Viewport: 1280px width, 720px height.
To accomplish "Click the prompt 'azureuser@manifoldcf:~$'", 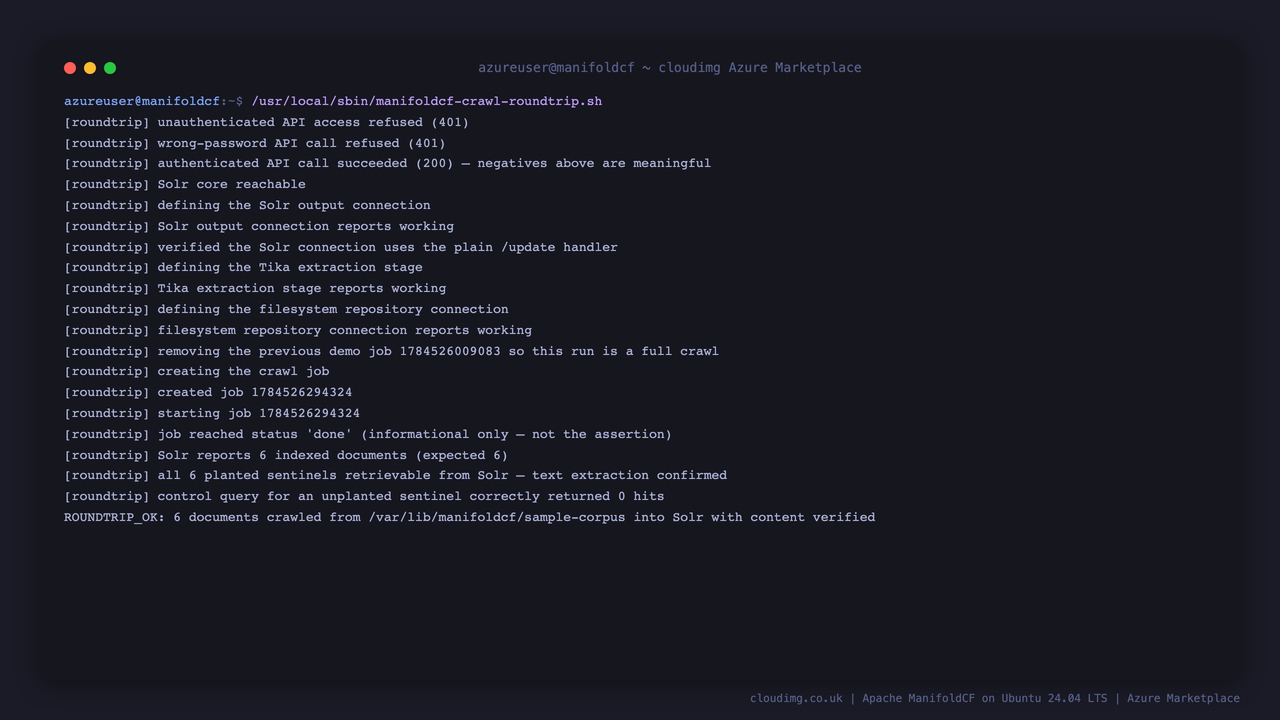I will tap(154, 101).
